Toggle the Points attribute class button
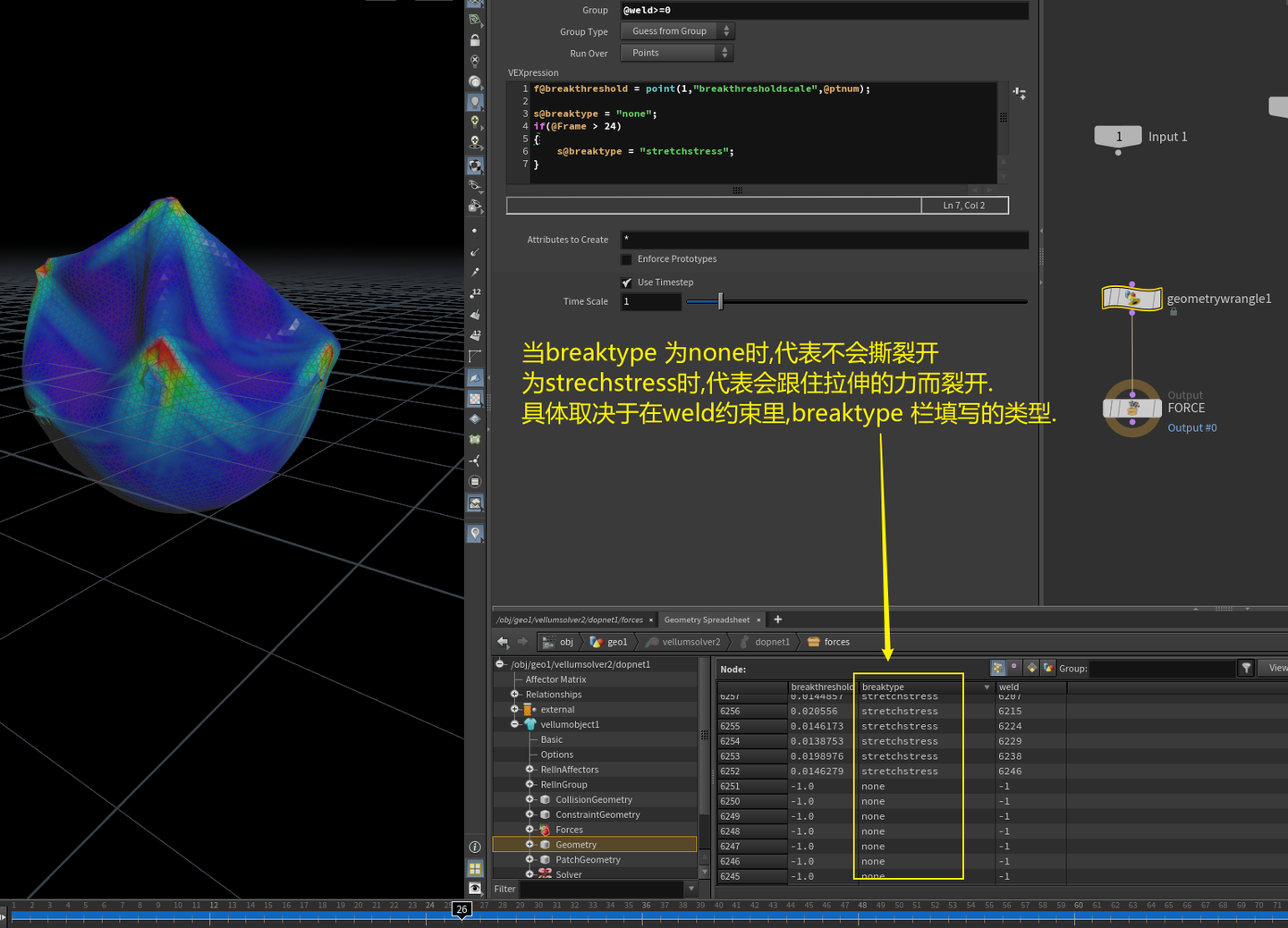The width and height of the screenshot is (1288, 928). coord(998,668)
